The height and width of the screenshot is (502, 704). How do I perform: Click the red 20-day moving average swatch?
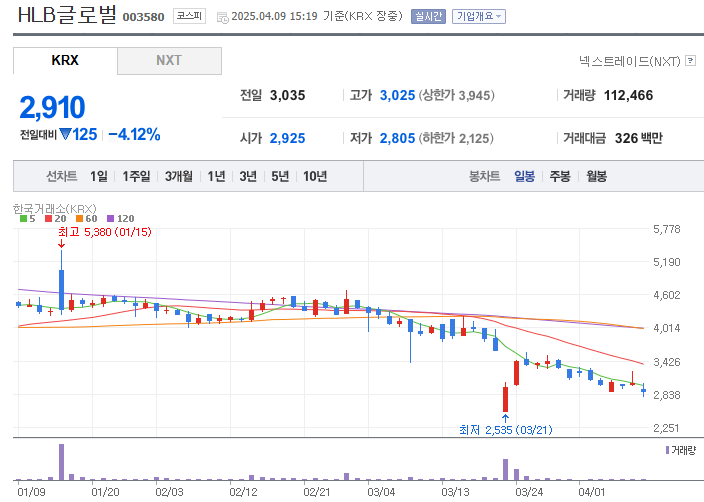click(48, 219)
